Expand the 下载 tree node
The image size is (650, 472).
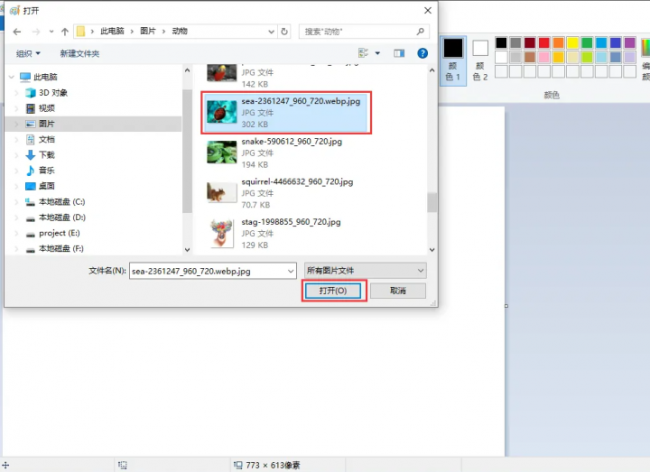17,155
